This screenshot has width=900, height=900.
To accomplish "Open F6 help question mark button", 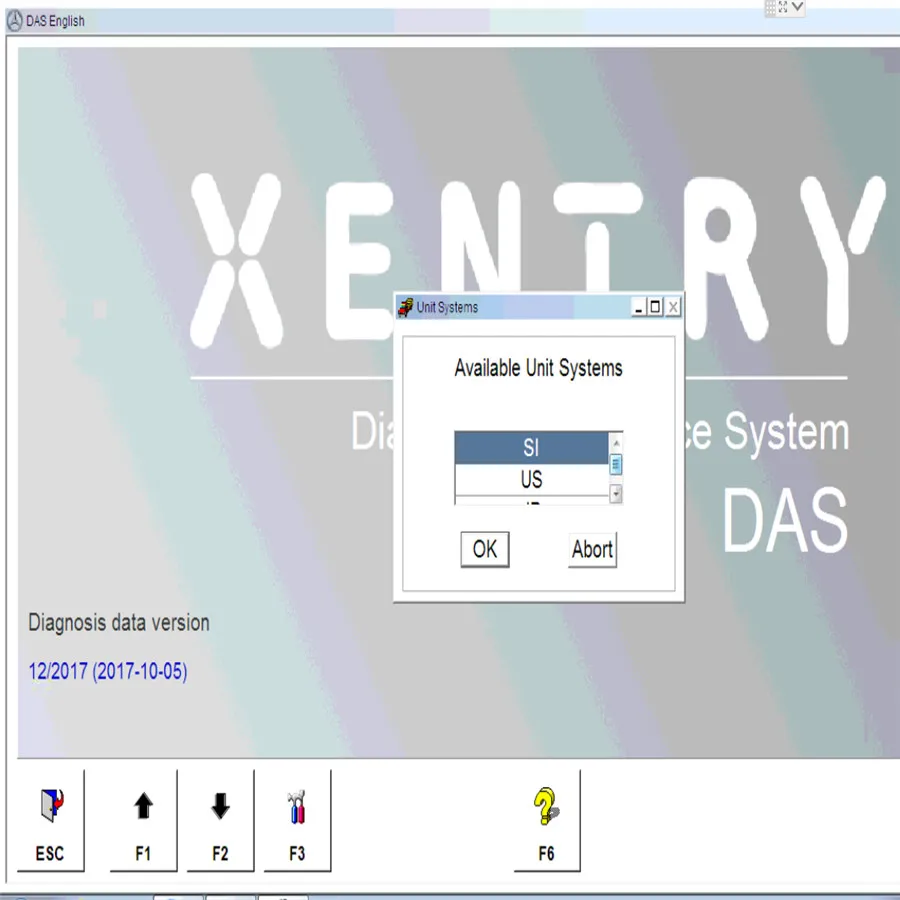I will pyautogui.click(x=547, y=821).
